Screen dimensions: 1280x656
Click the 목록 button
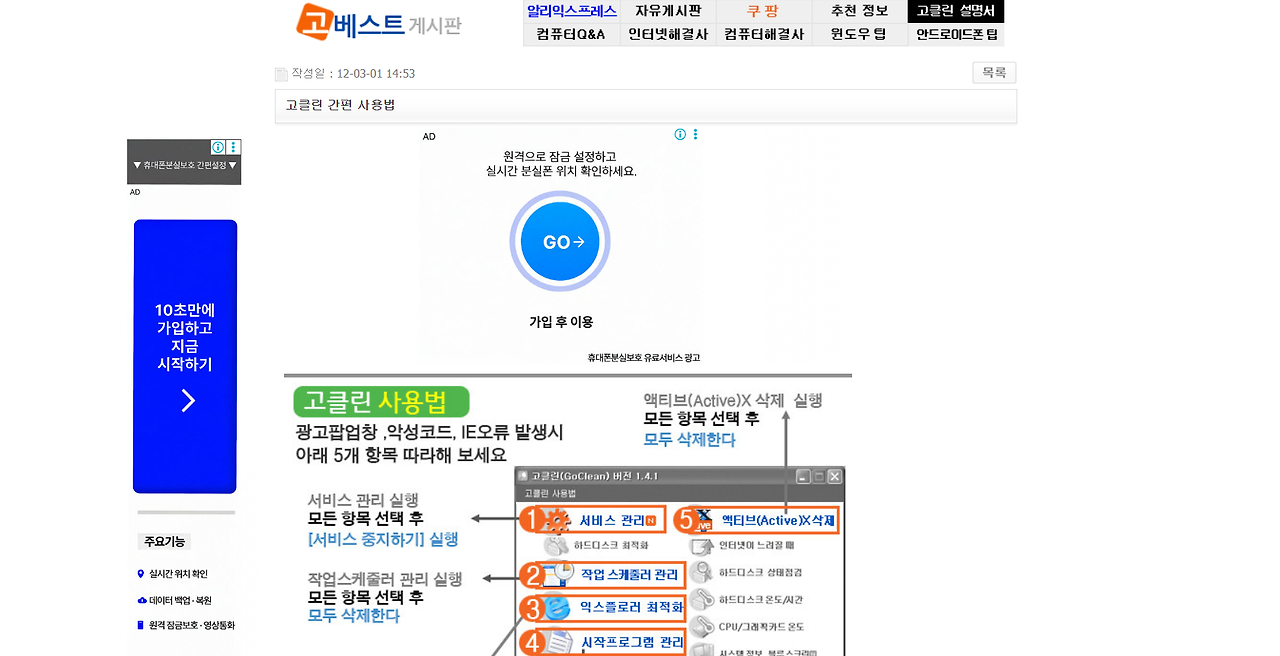click(x=994, y=73)
